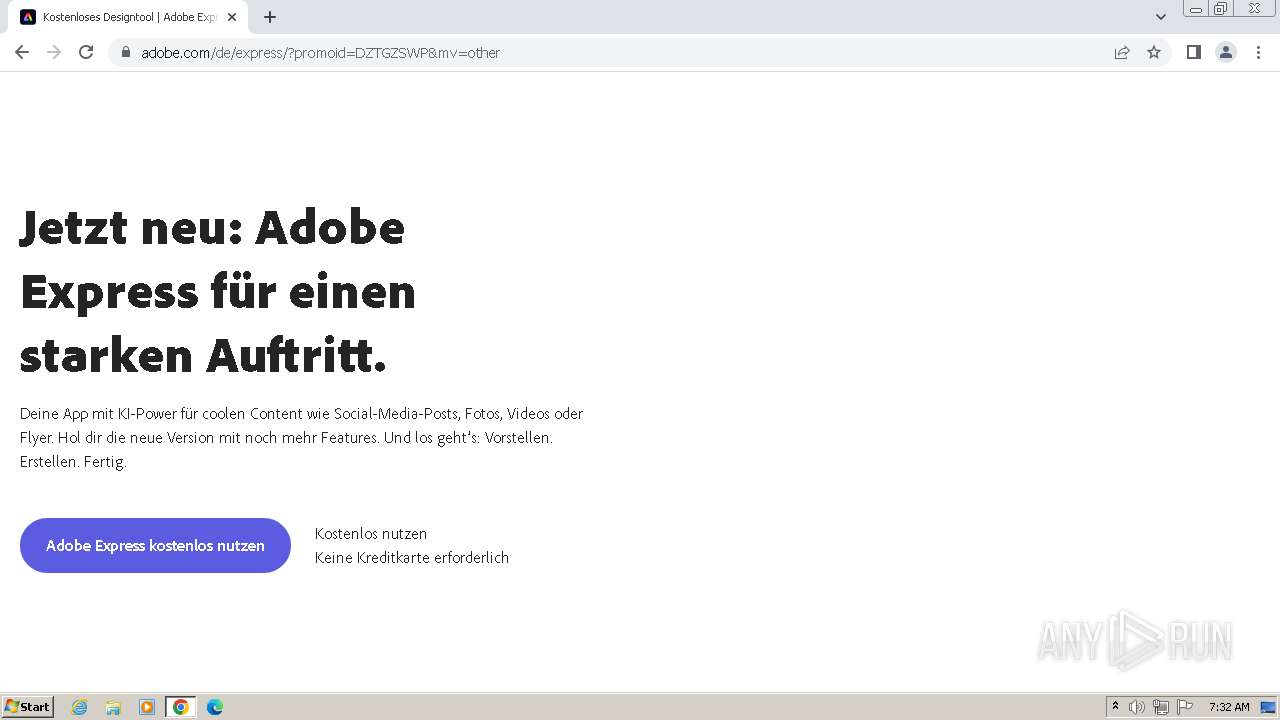Minimize the Chrome window
Screen dimensions: 1280x720
[x=1195, y=9]
